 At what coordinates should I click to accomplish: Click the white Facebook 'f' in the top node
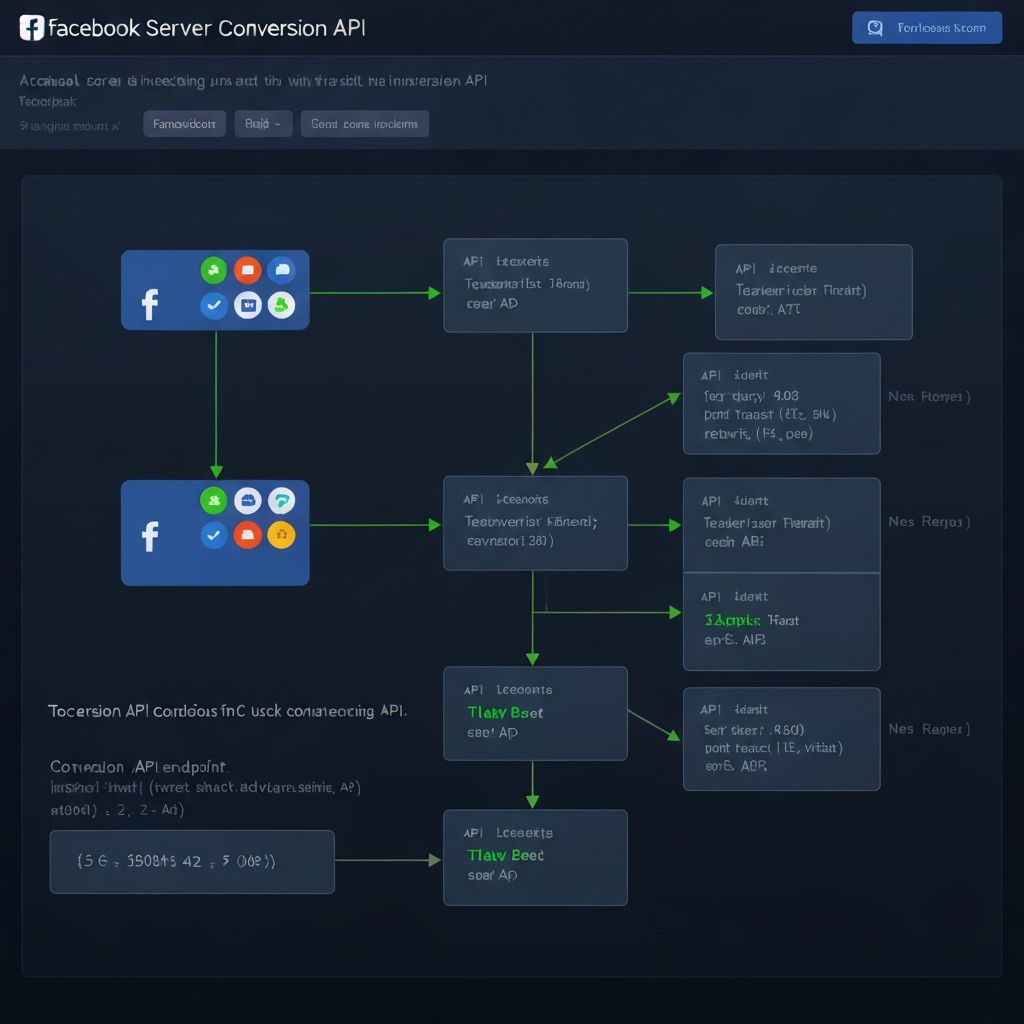point(150,304)
